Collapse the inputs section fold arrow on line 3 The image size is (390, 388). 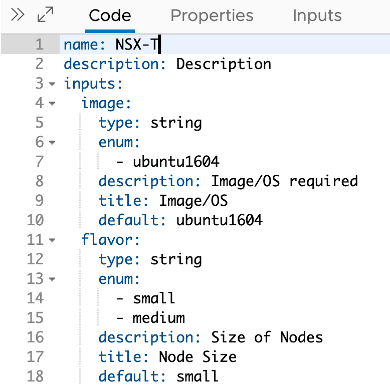pyautogui.click(x=52, y=84)
